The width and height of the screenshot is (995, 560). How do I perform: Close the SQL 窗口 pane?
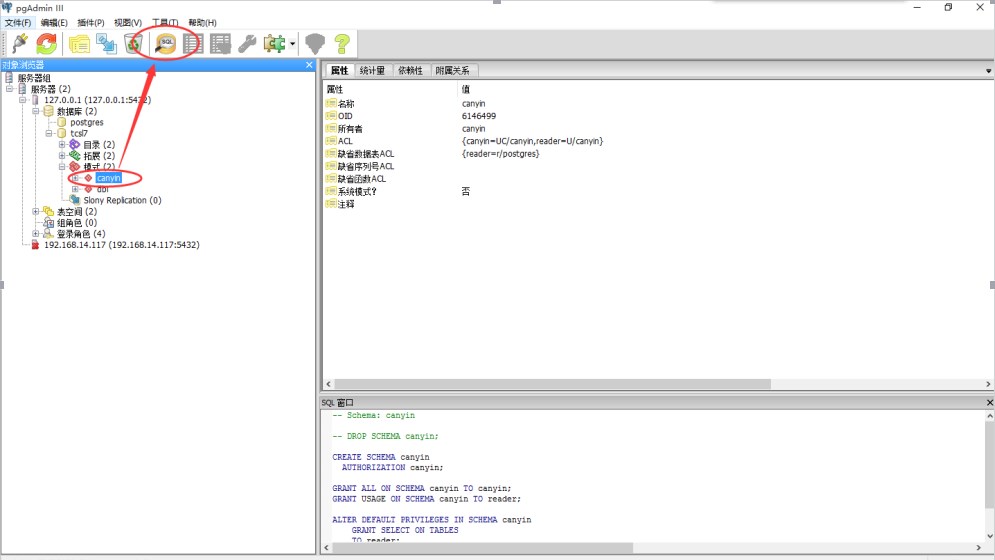(x=989, y=403)
